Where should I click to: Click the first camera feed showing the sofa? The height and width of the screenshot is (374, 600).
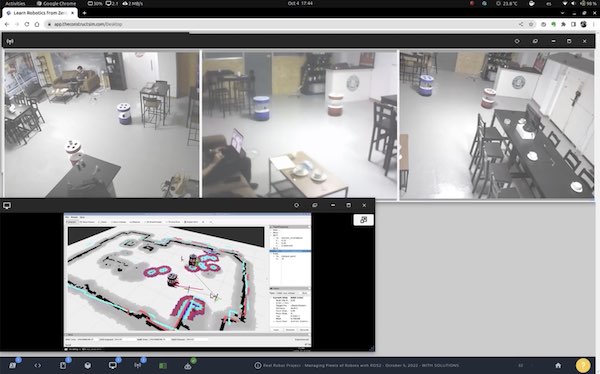click(x=102, y=125)
